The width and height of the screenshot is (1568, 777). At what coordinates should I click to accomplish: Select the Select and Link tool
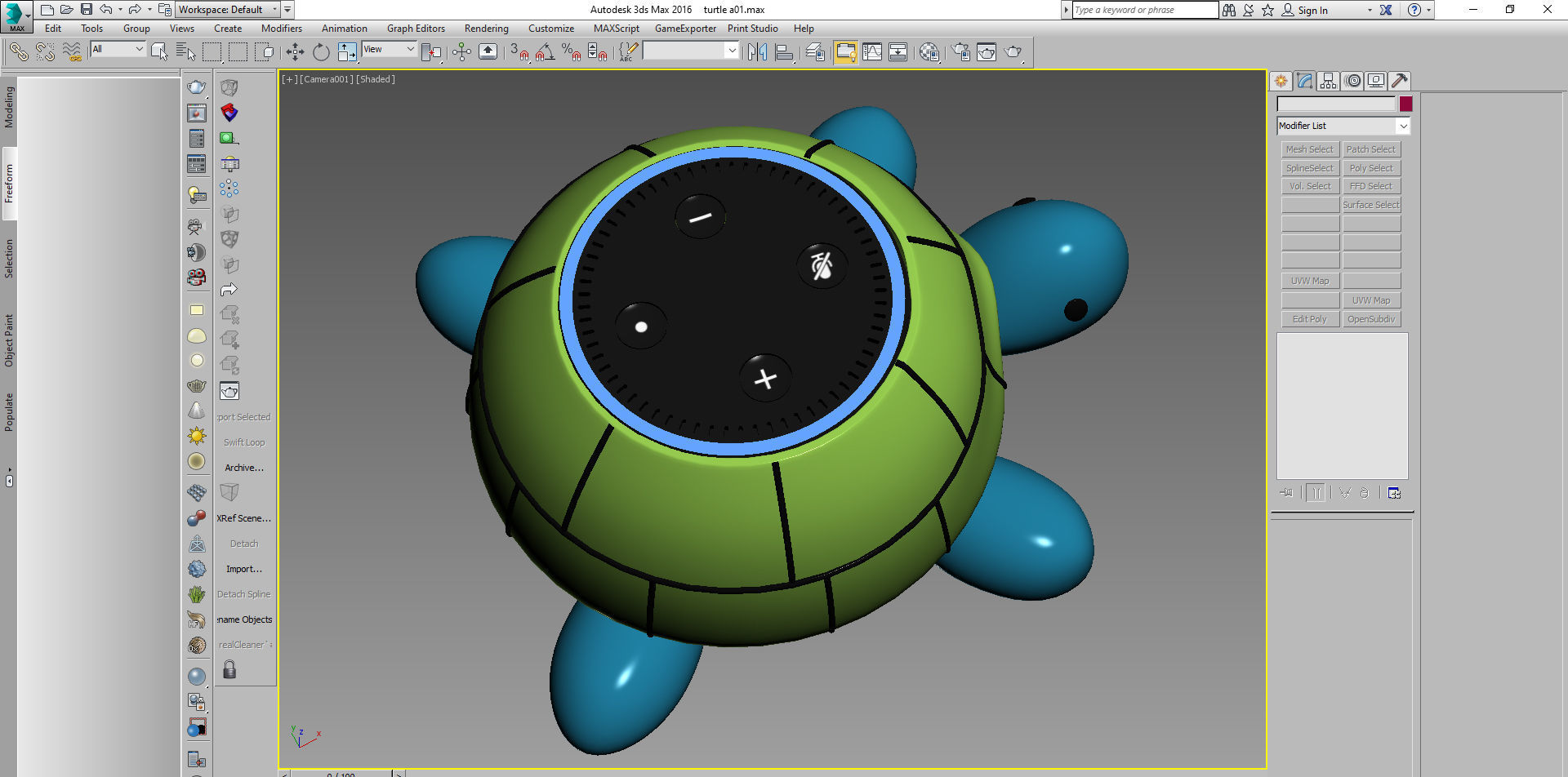coord(19,52)
